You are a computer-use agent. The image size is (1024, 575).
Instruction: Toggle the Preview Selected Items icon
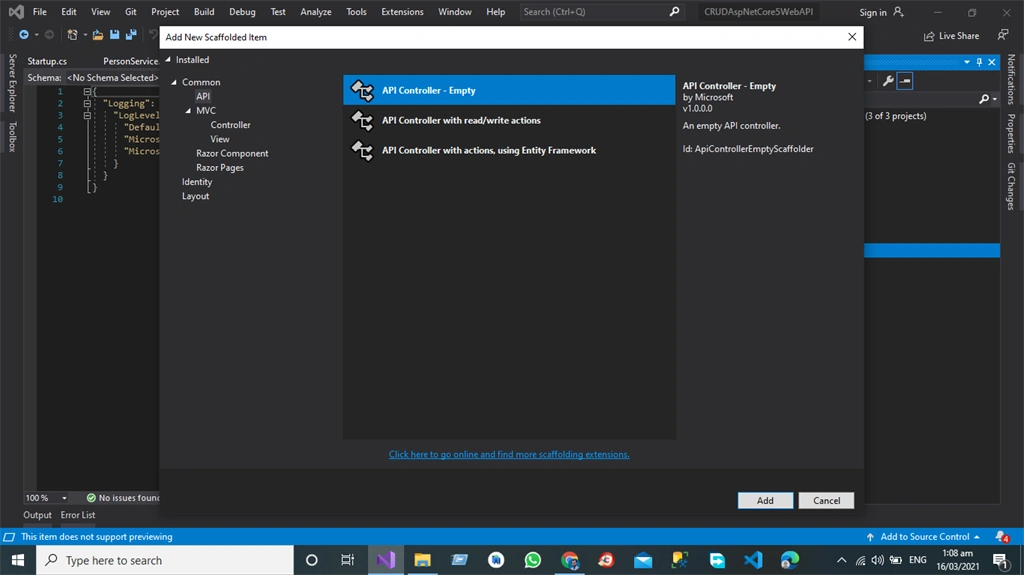tap(905, 81)
